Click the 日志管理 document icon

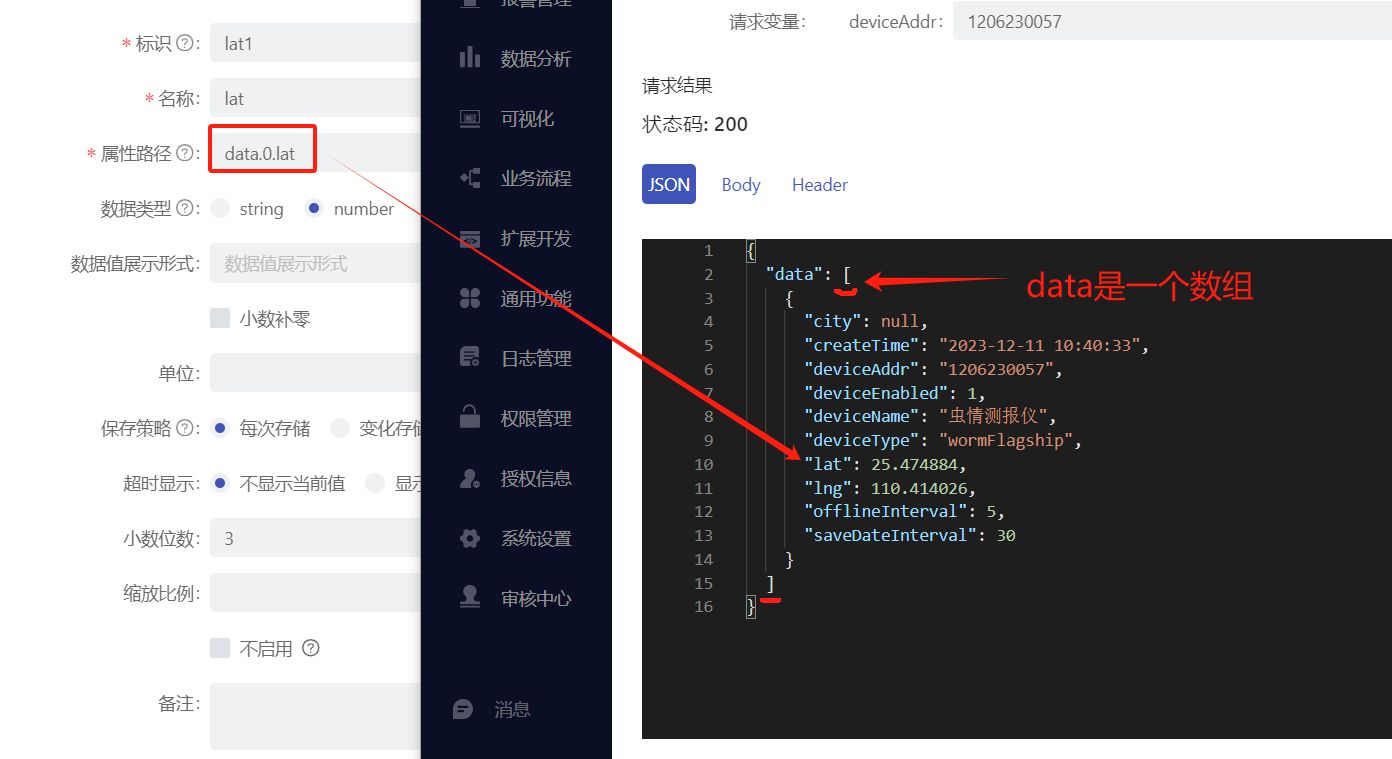click(470, 358)
